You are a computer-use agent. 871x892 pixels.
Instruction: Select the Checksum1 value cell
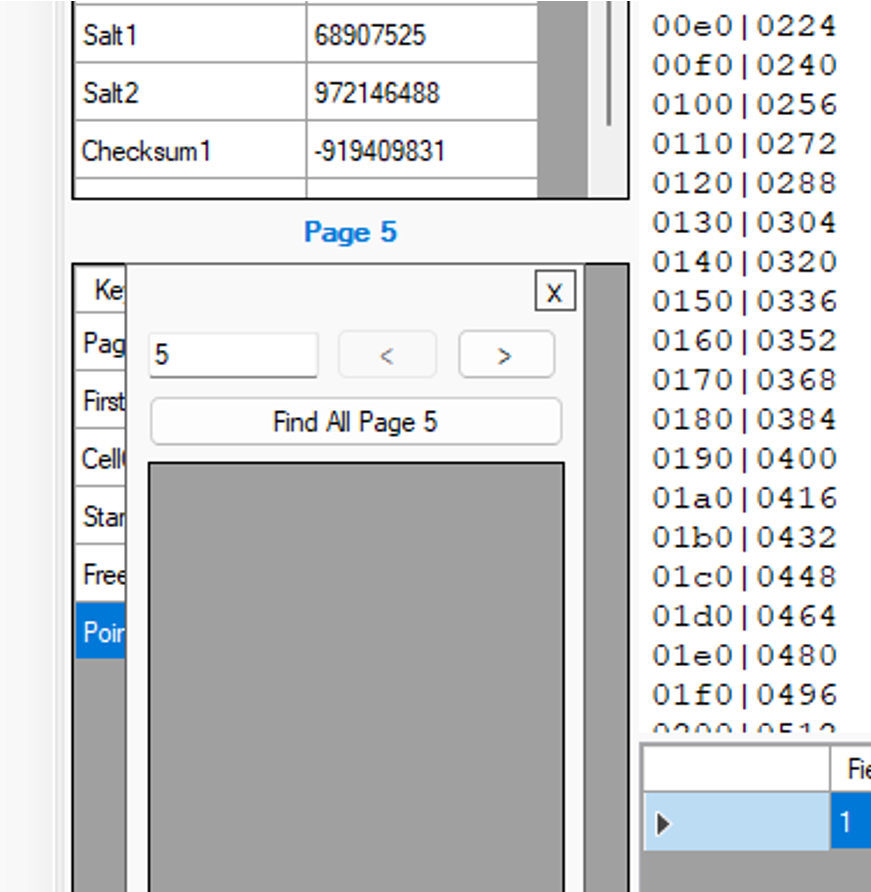(420, 152)
